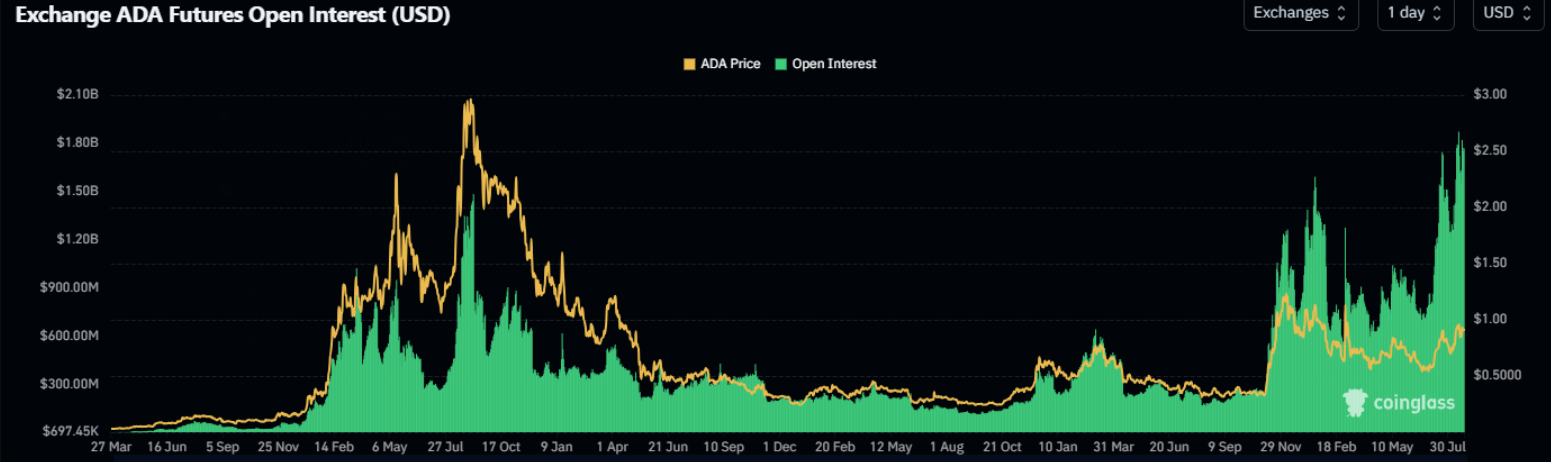Toggle the Open Interest legend series
This screenshot has width=1551, height=462.
825,64
